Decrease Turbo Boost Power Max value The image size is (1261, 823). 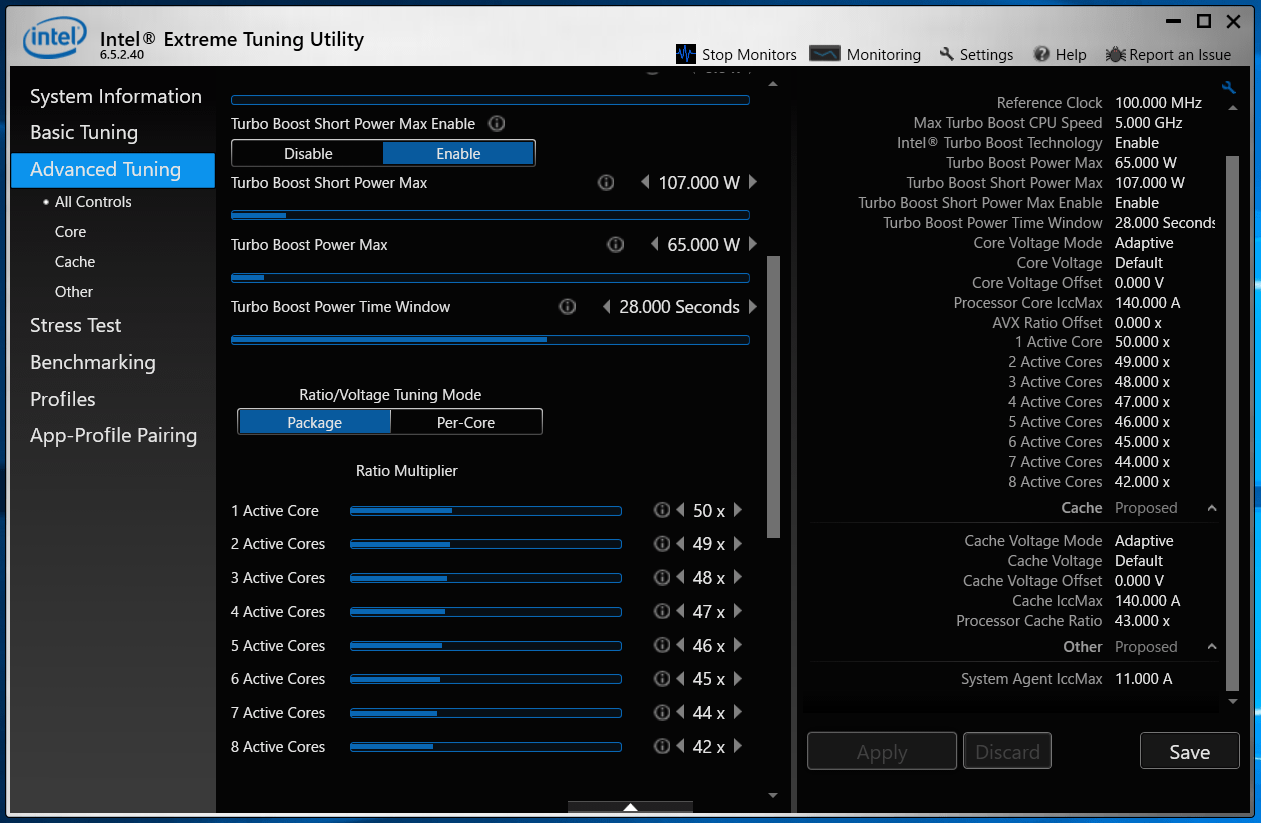click(655, 245)
